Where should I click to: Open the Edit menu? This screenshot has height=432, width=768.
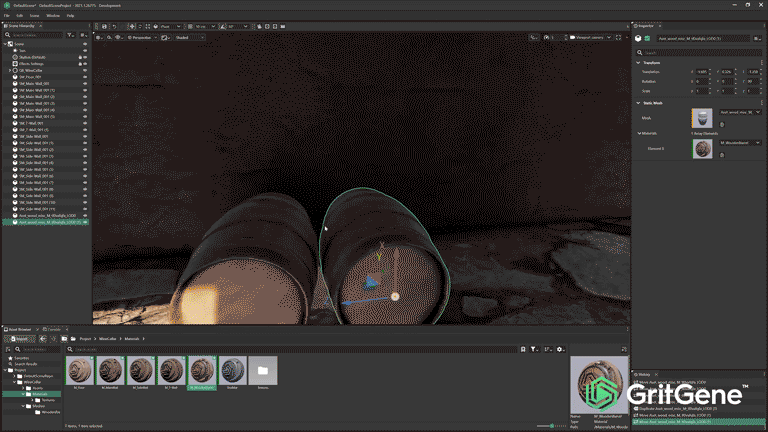20,16
